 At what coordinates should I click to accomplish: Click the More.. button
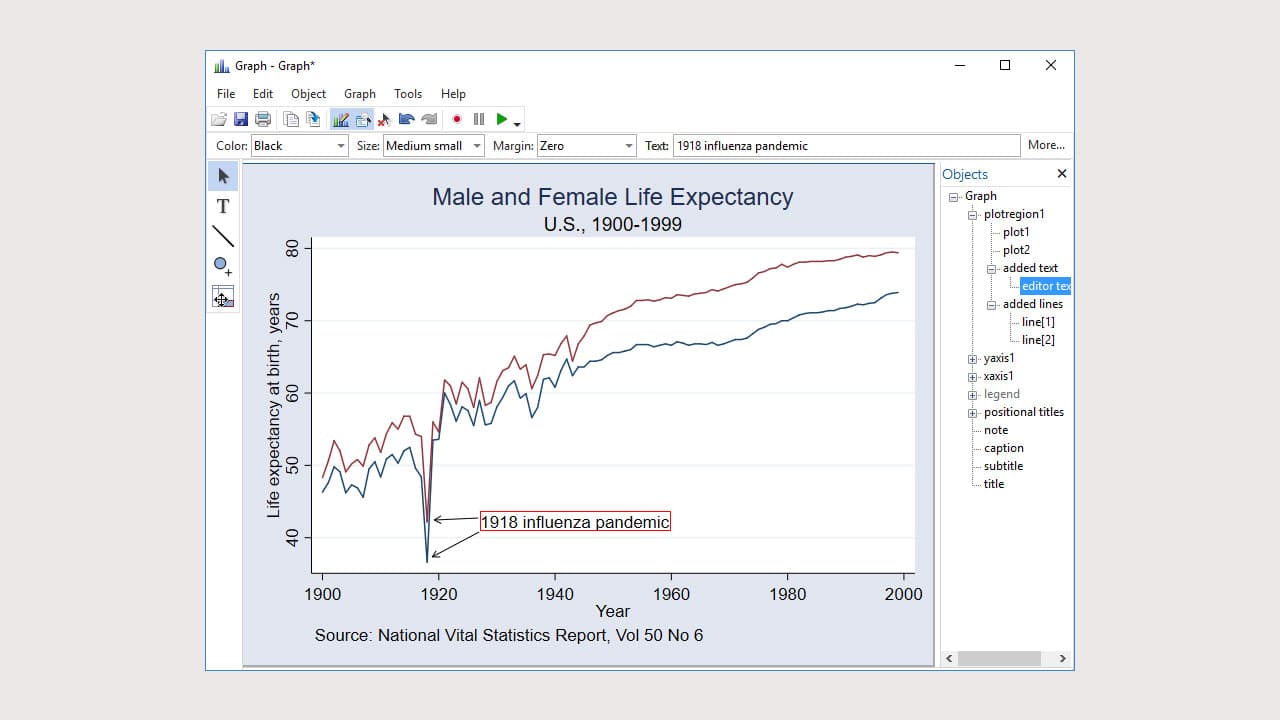(x=1045, y=145)
